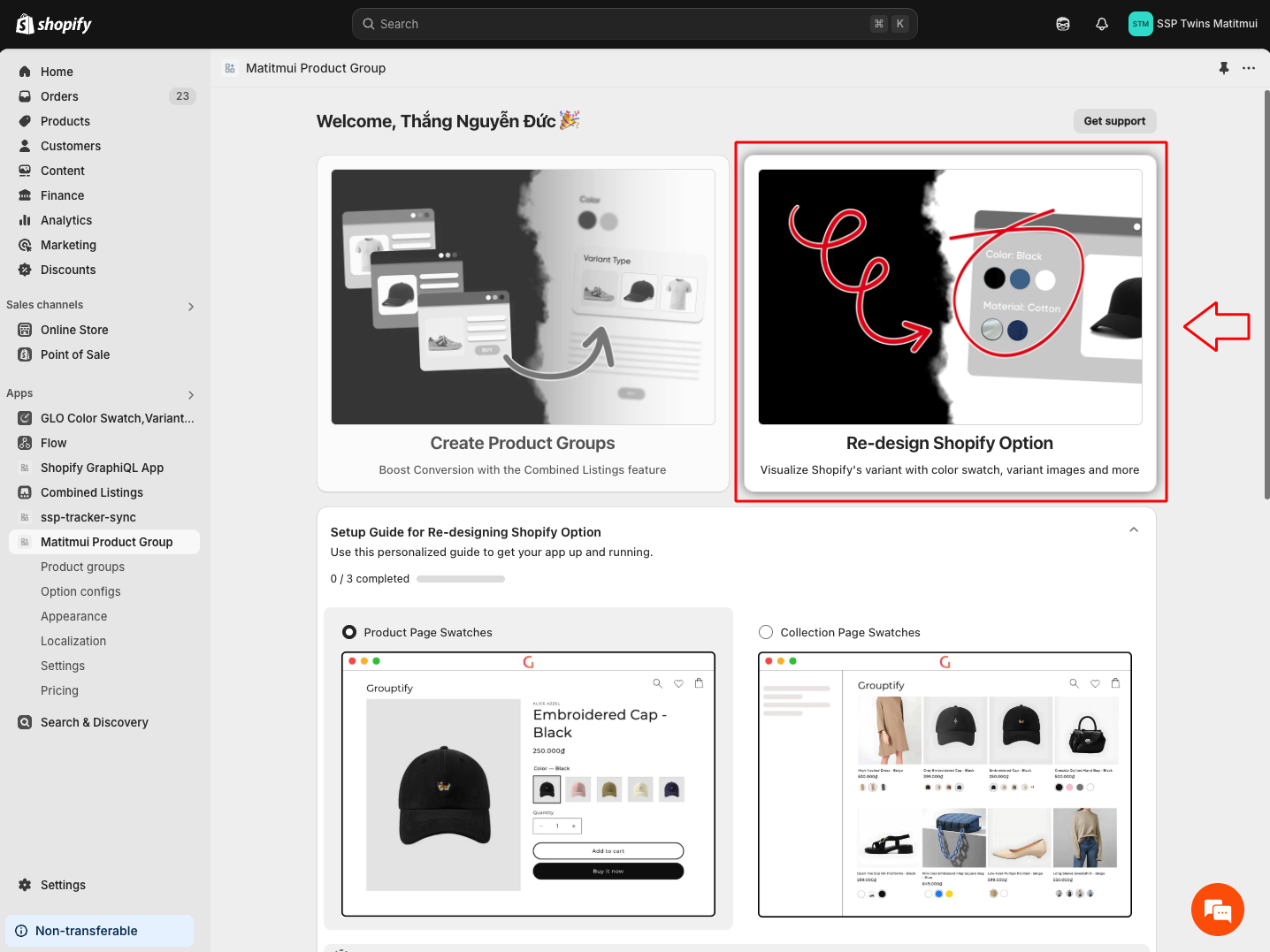1270x952 pixels.
Task: Expand the Sales channels section chevron
Action: coord(191,307)
